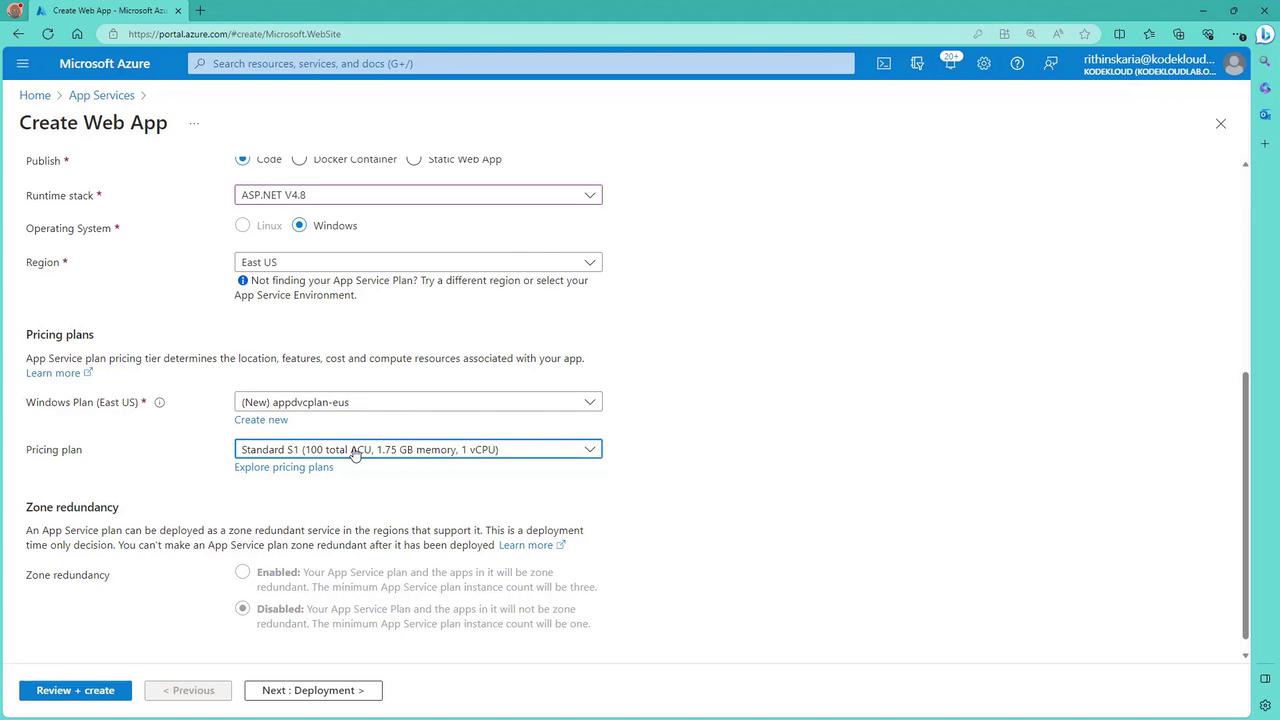Go to the Home breadcrumb
Image resolution: width=1280 pixels, height=720 pixels.
pyautogui.click(x=35, y=95)
